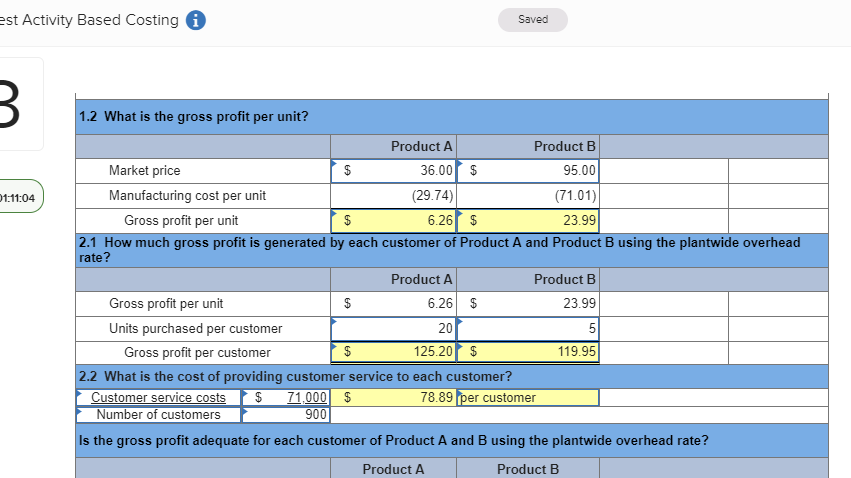Click the heading '1.2 What is the gross profit per unit?'
The width and height of the screenshot is (851, 478).
click(193, 117)
